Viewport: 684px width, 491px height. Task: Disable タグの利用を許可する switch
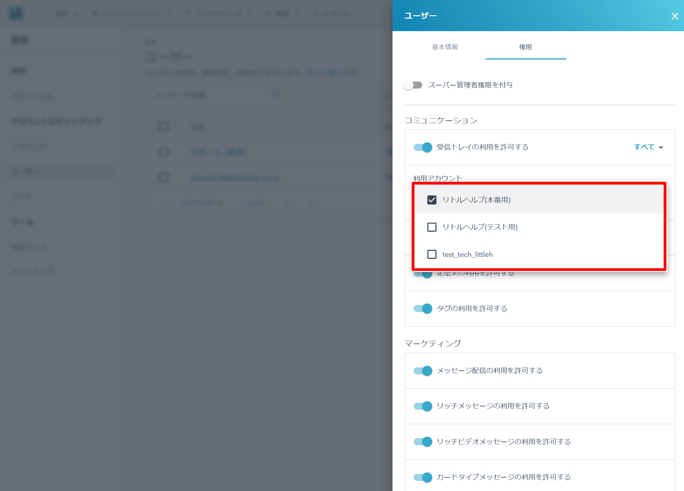(x=423, y=308)
